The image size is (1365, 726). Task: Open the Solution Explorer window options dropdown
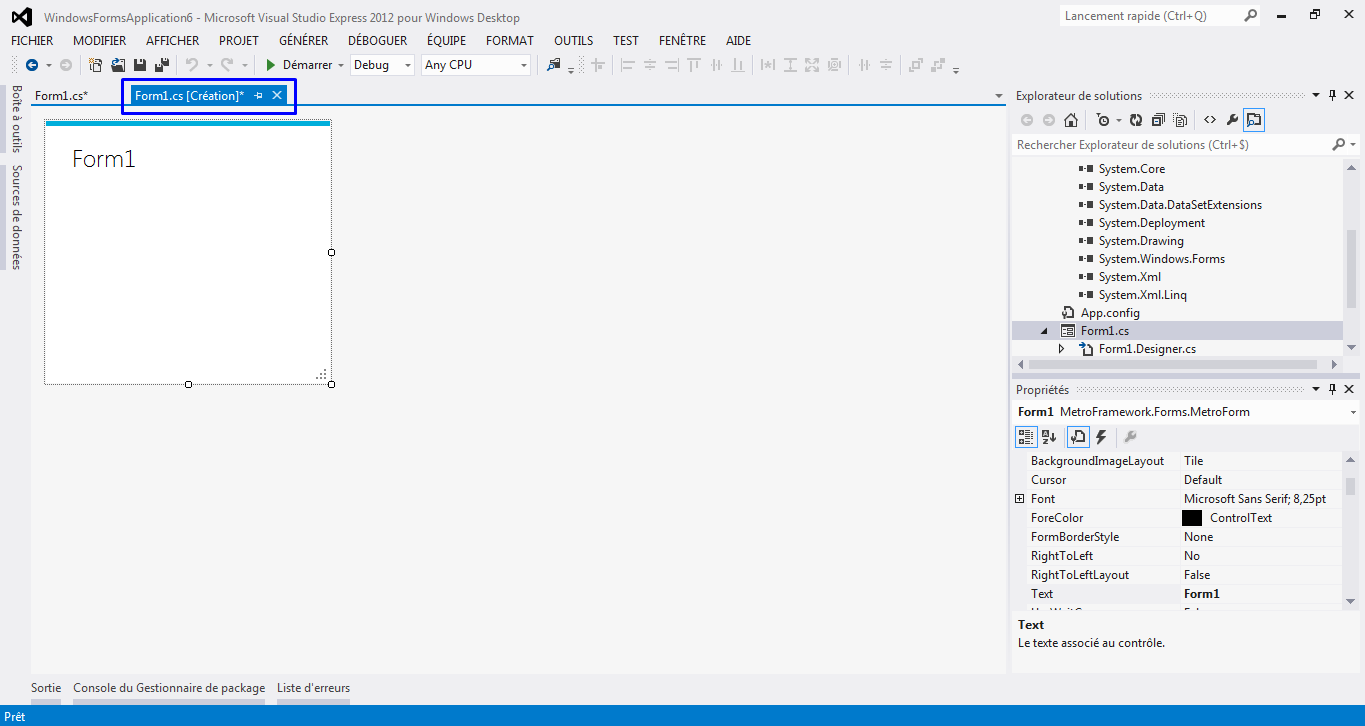(1316, 96)
